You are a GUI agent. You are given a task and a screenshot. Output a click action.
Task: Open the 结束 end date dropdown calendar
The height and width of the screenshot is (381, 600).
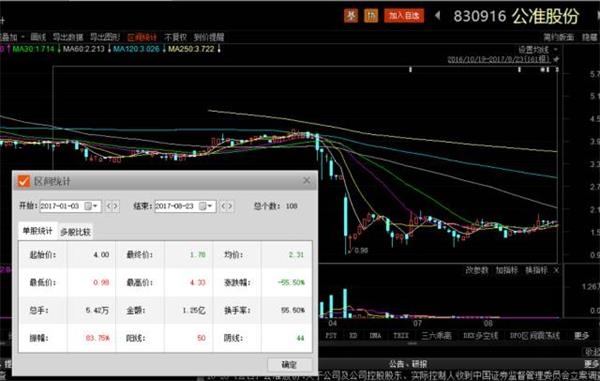pos(207,206)
